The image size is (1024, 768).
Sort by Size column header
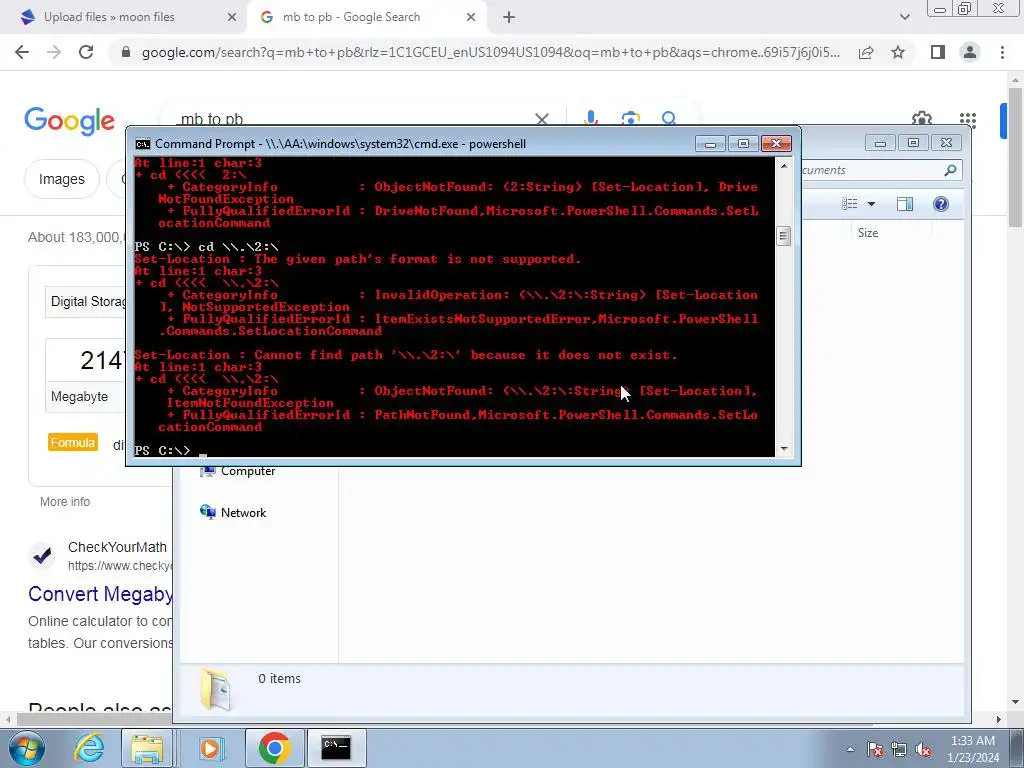point(868,233)
